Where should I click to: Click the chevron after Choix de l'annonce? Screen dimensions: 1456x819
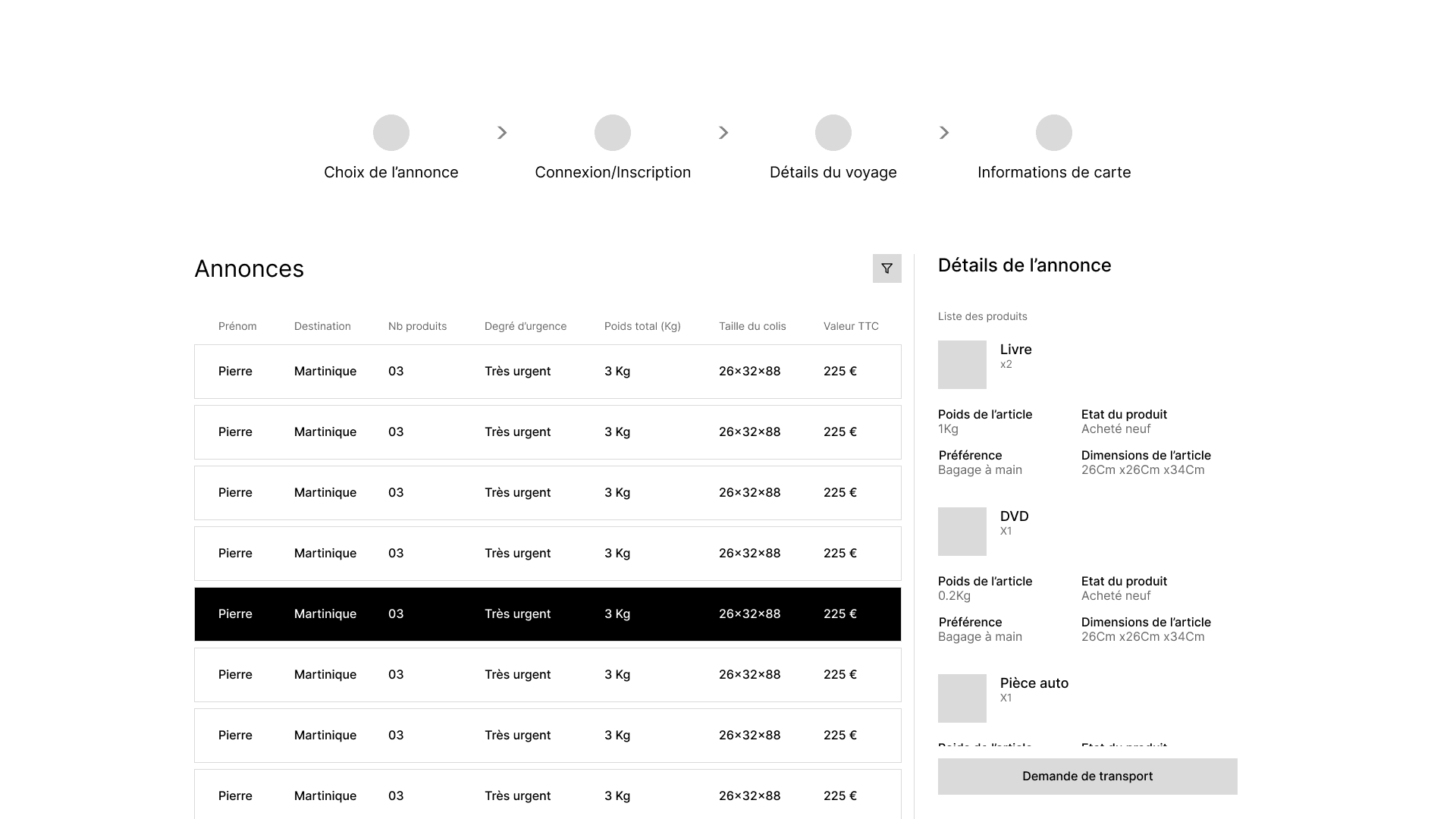[502, 132]
